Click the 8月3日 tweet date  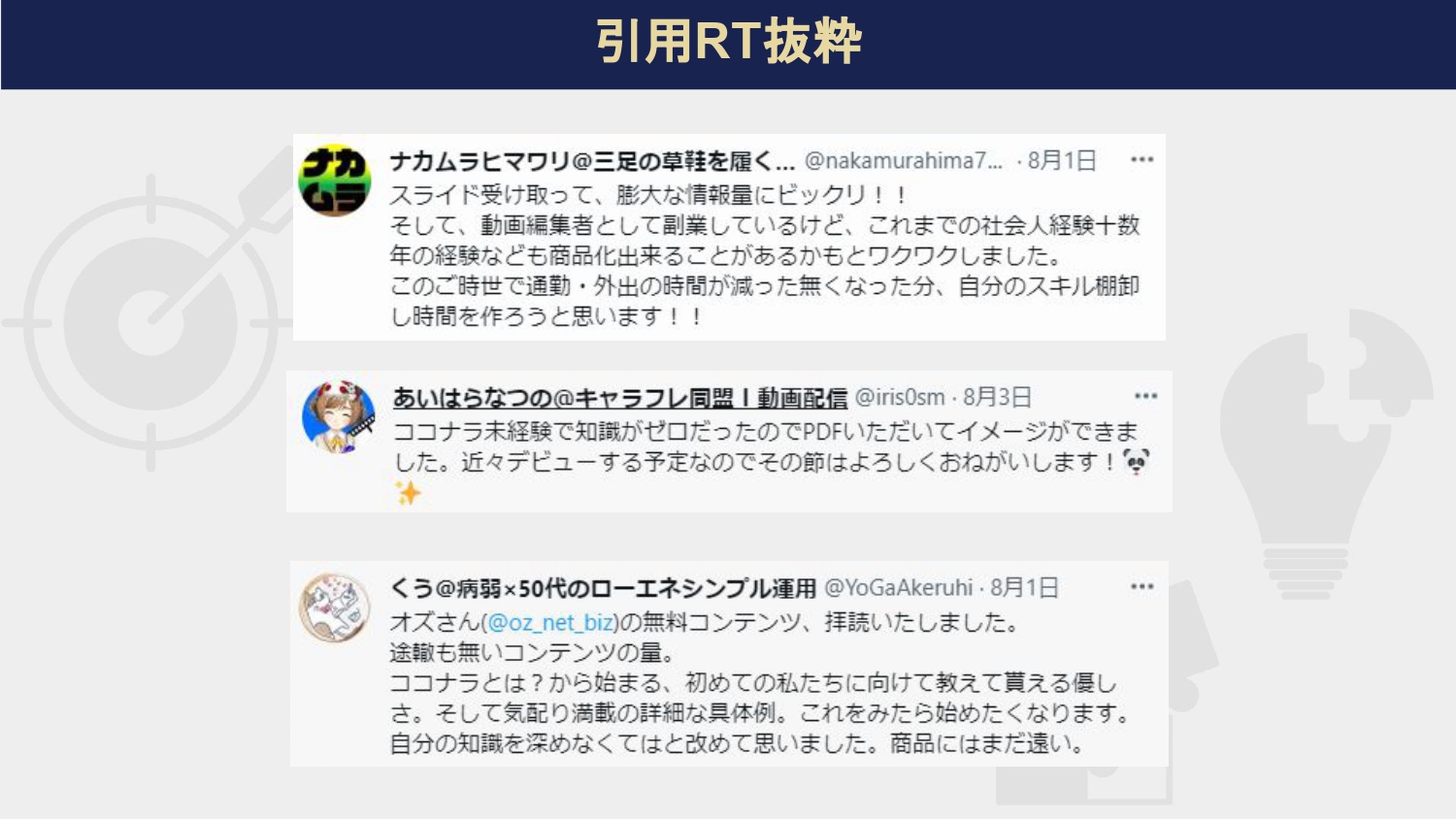(997, 397)
